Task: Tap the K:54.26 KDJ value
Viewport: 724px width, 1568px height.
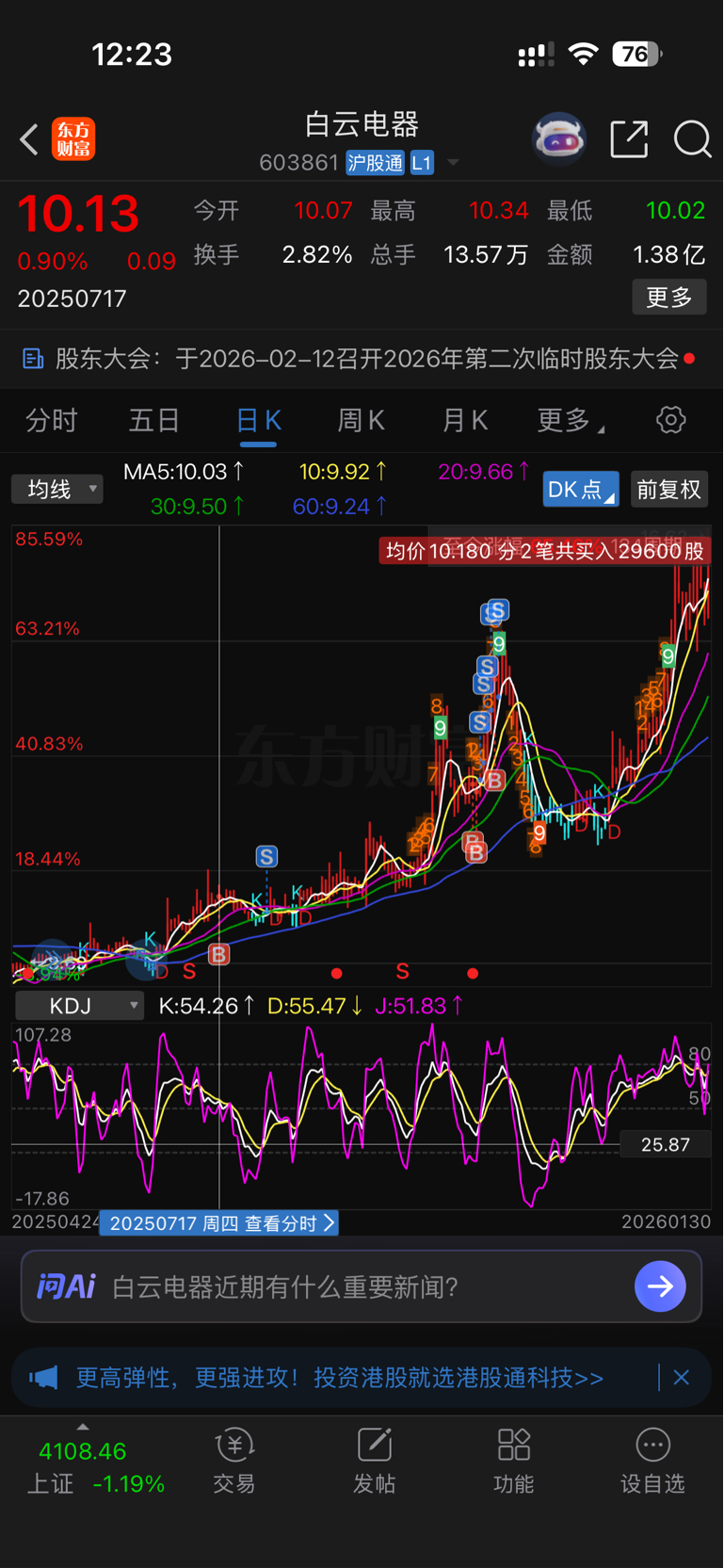Action: [206, 1006]
